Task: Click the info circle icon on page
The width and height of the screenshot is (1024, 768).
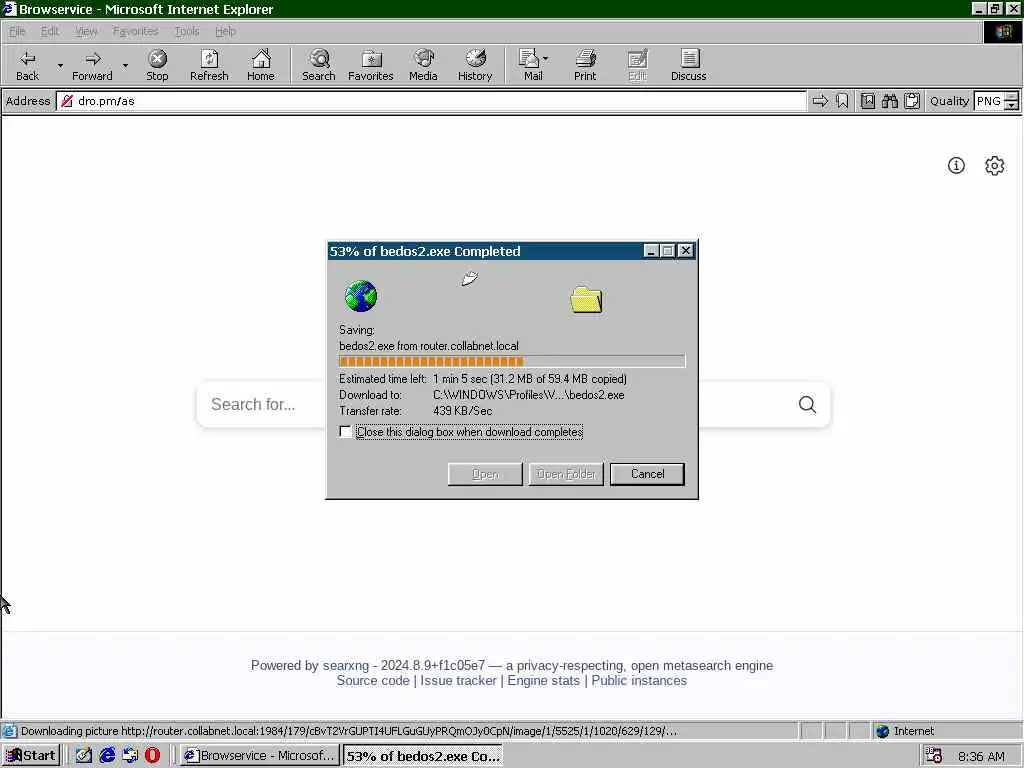Action: [956, 166]
